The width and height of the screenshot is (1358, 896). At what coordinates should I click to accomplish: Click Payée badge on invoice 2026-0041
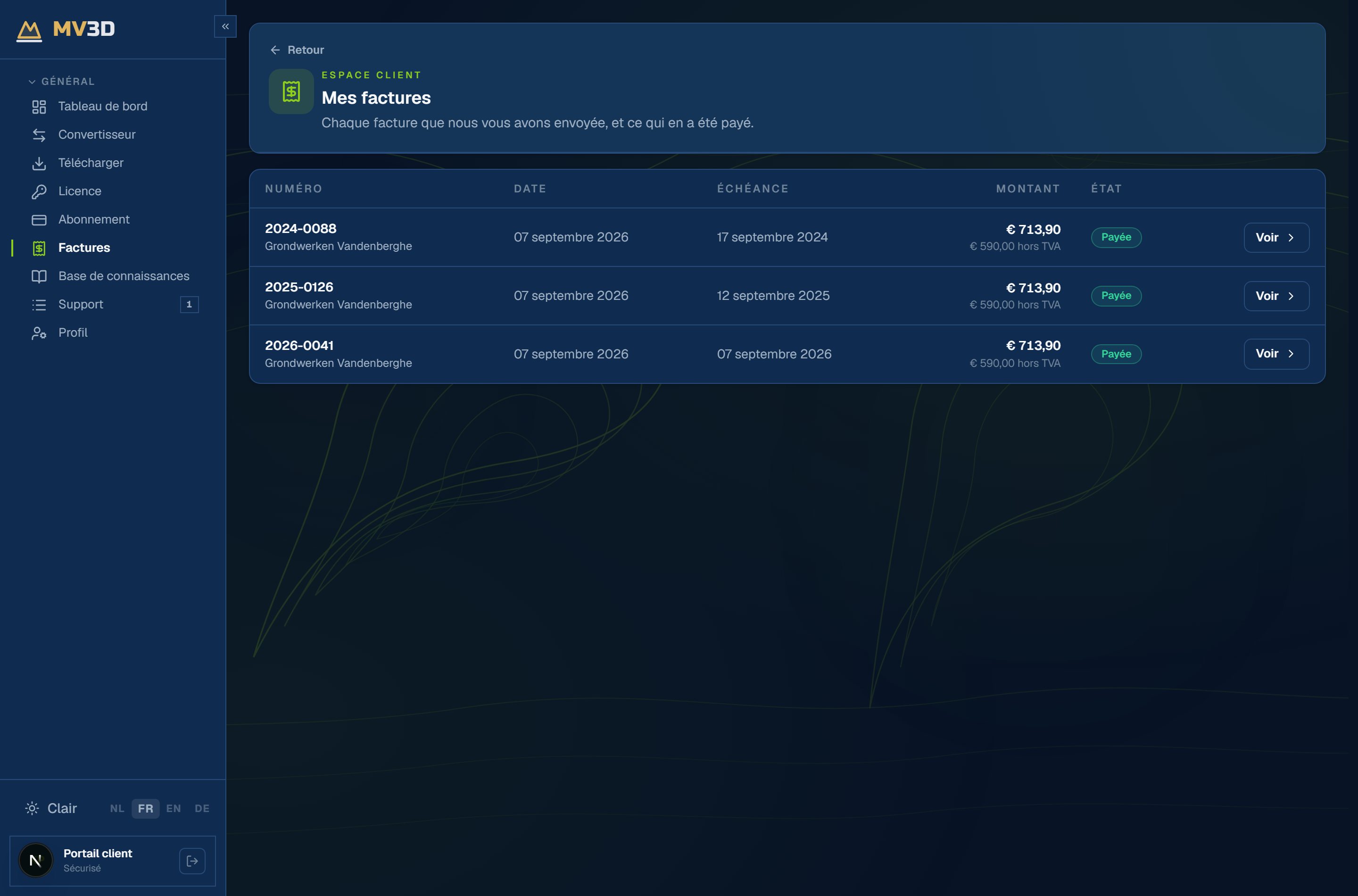coord(1116,354)
